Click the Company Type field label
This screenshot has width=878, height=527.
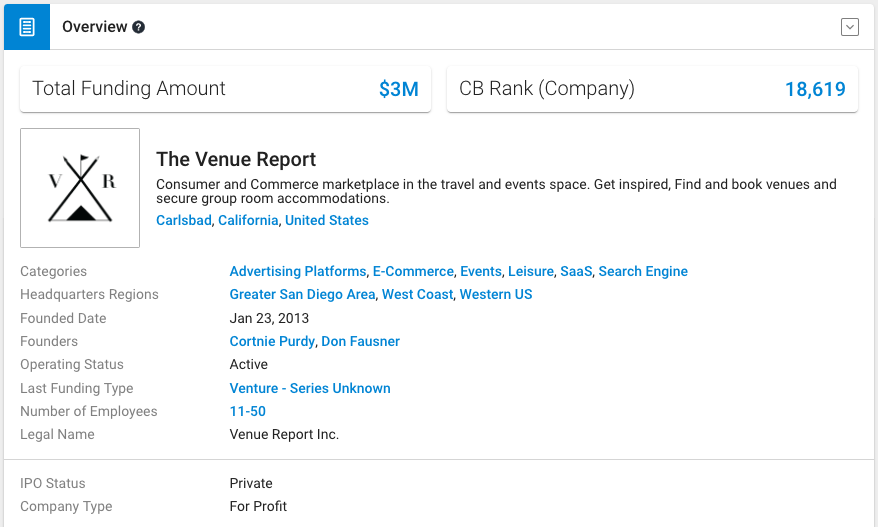[x=66, y=506]
